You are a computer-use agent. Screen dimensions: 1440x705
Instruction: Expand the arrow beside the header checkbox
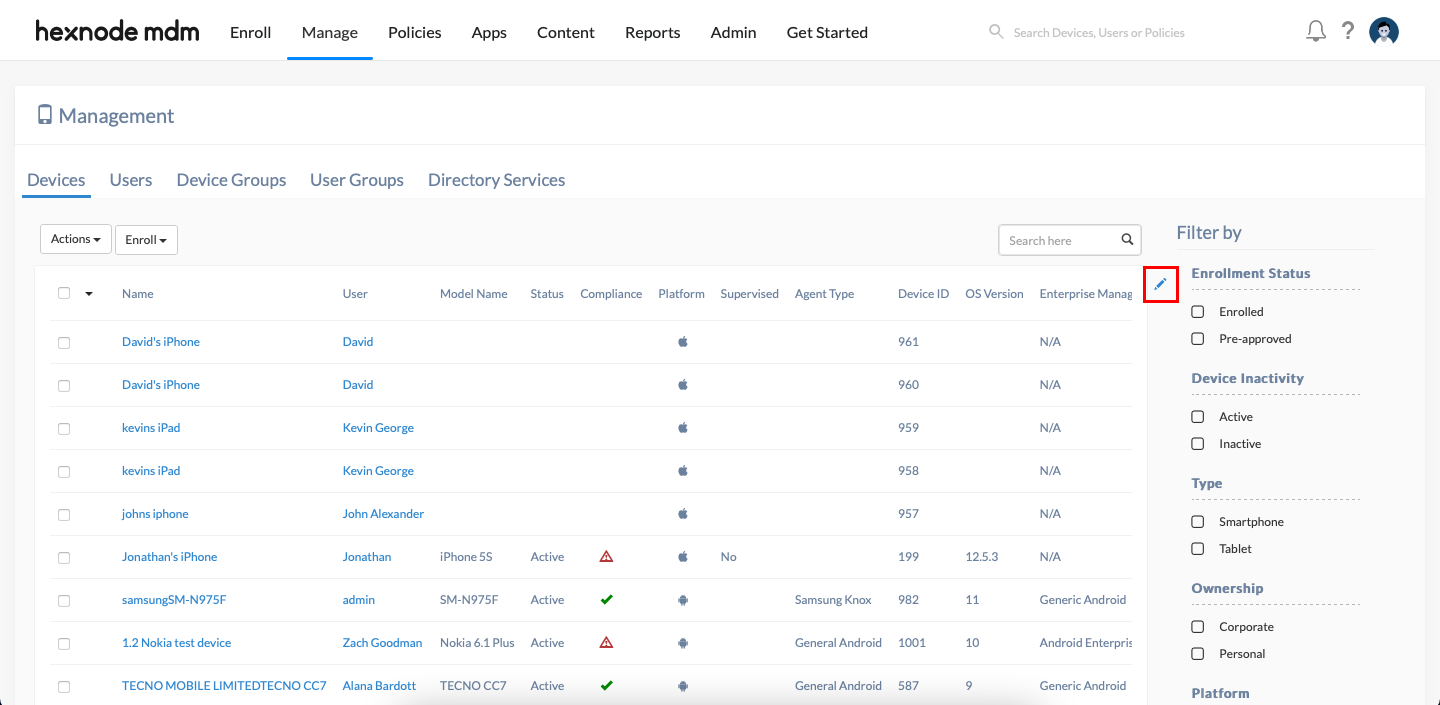coord(89,294)
